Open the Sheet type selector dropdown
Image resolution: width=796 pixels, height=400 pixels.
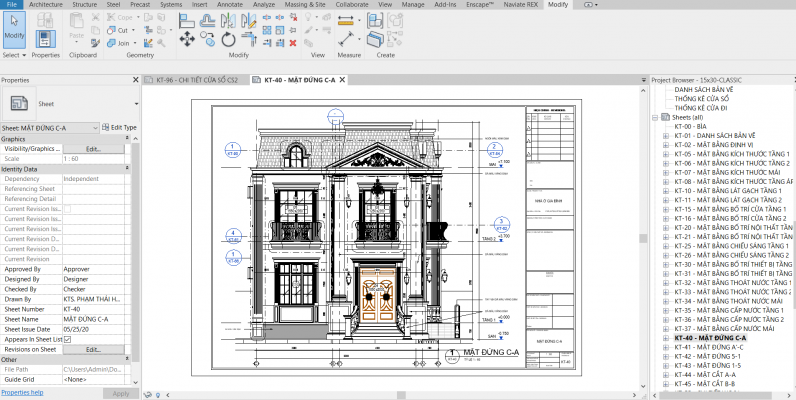136,103
